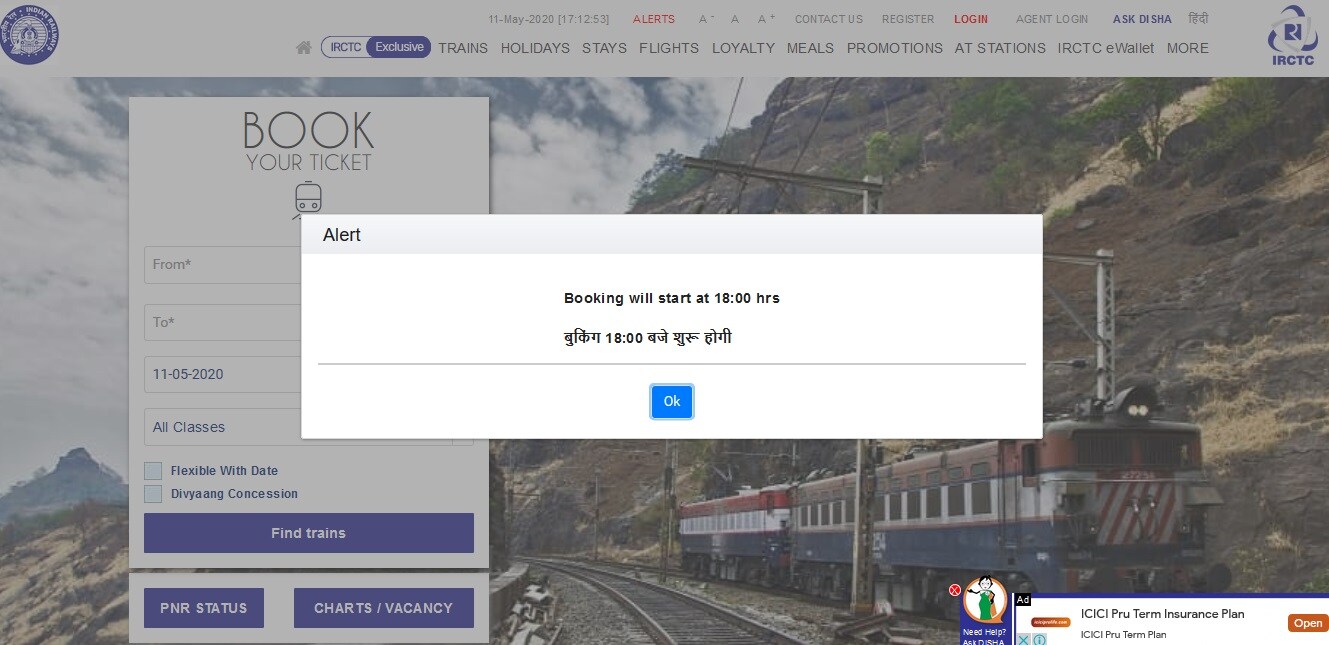Click the Open button on the ad
Screen dimensions: 1329x645
coord(1308,623)
